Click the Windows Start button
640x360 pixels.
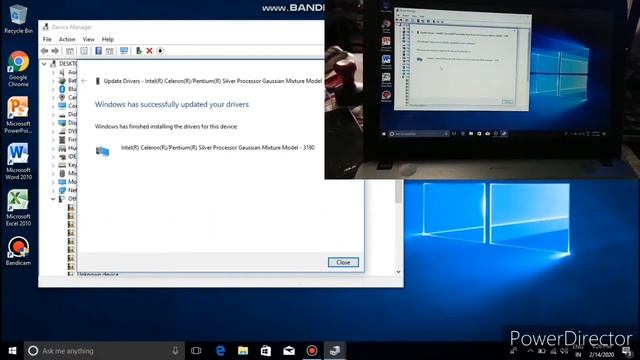(x=12, y=351)
